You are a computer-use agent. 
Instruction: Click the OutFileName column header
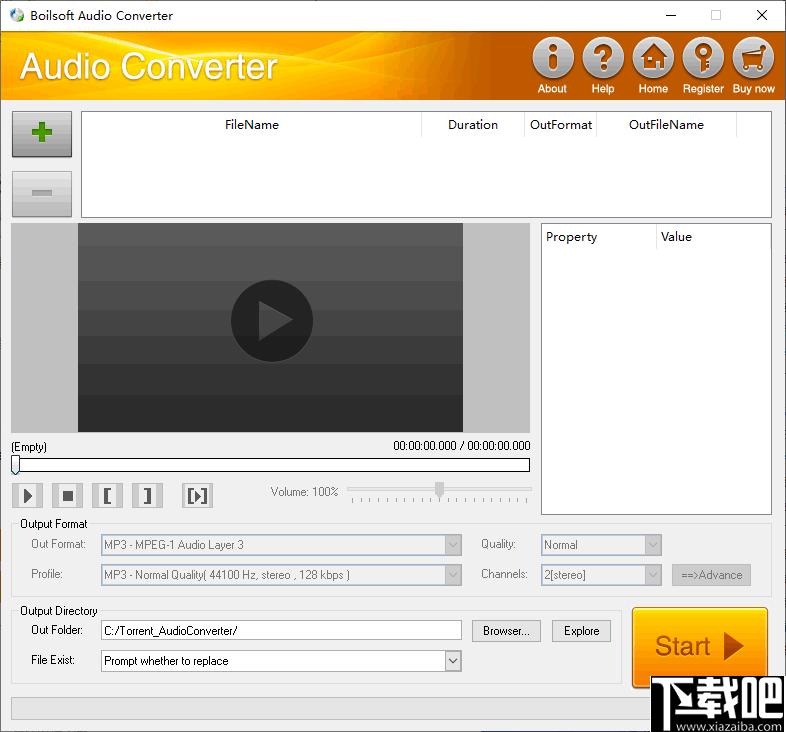coord(666,125)
